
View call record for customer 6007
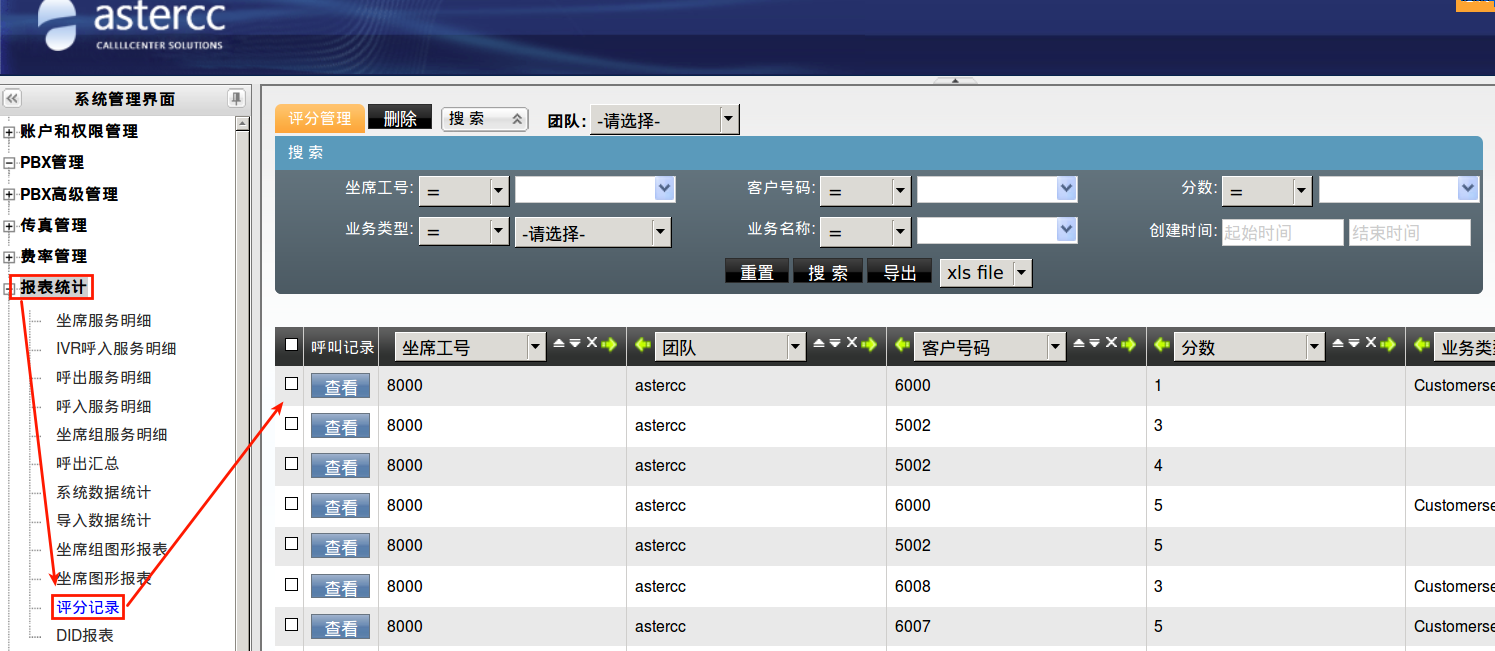point(340,627)
